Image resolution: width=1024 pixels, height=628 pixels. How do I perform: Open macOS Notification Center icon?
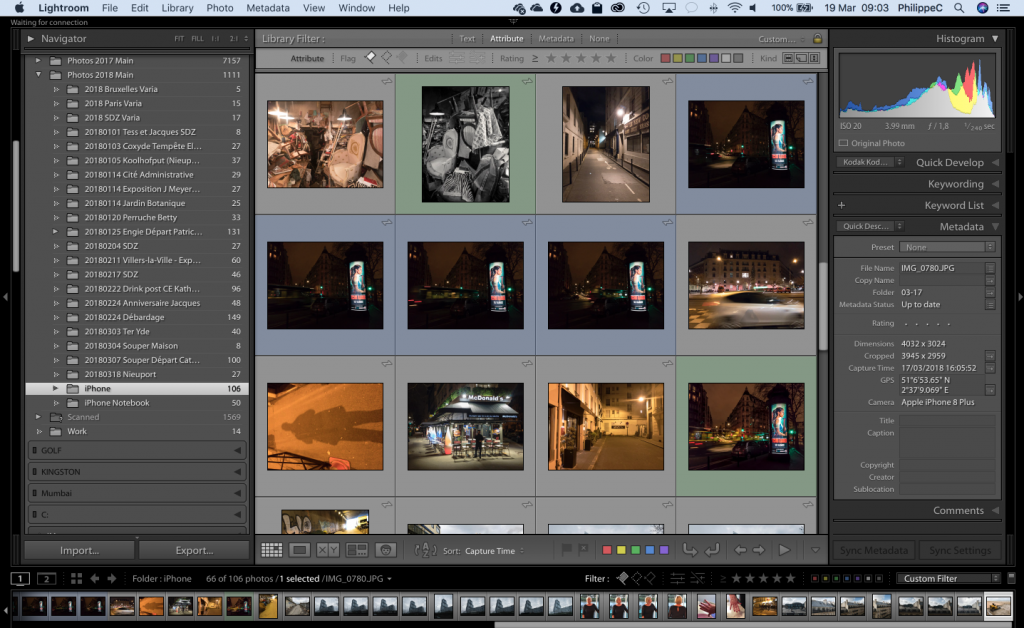(1004, 8)
